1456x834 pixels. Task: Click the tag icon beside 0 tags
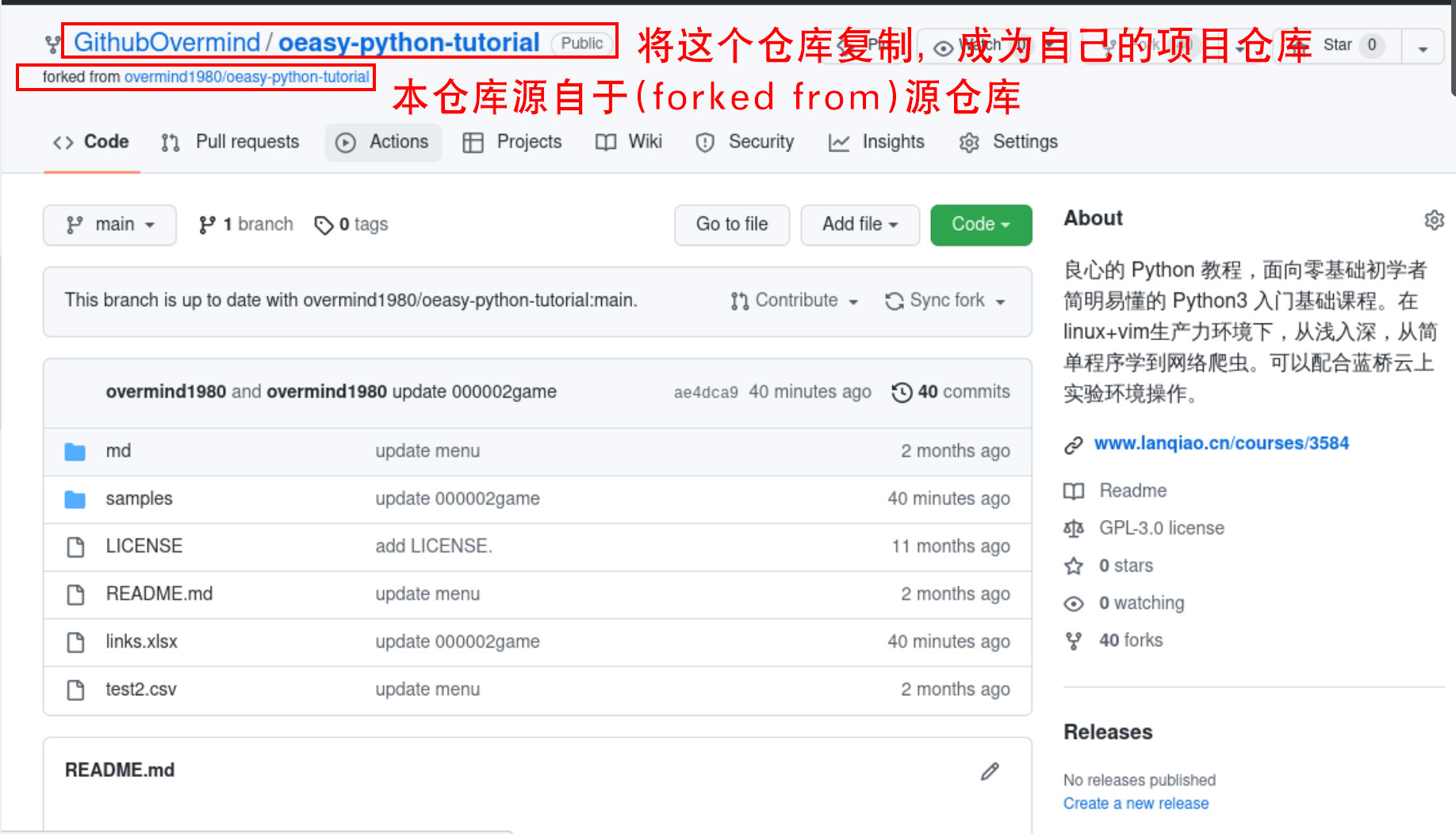(324, 226)
